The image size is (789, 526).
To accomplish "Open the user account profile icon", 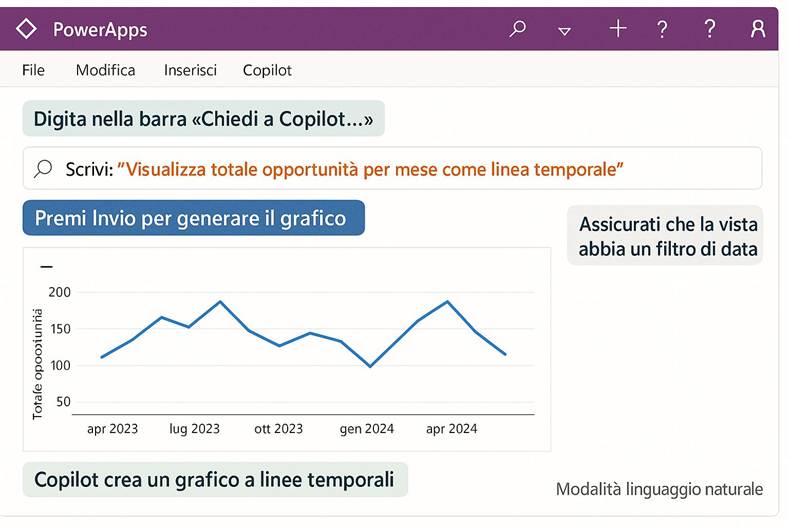I will coord(757,29).
